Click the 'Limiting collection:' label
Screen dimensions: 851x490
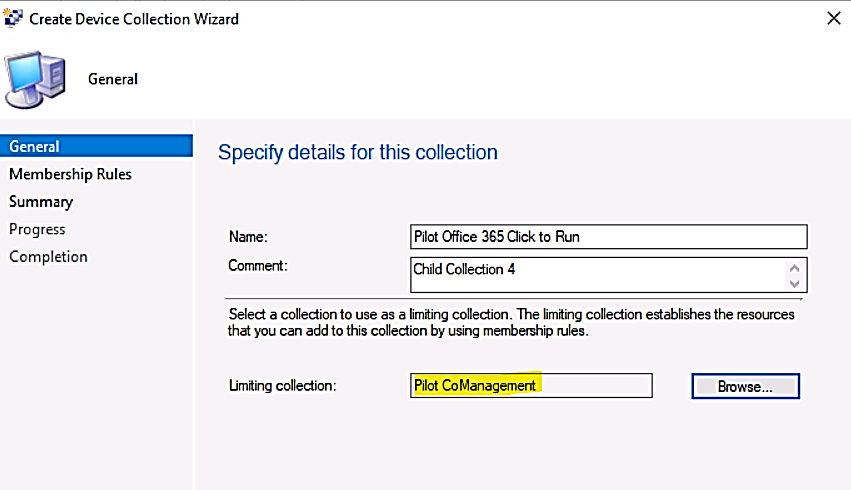click(x=282, y=386)
